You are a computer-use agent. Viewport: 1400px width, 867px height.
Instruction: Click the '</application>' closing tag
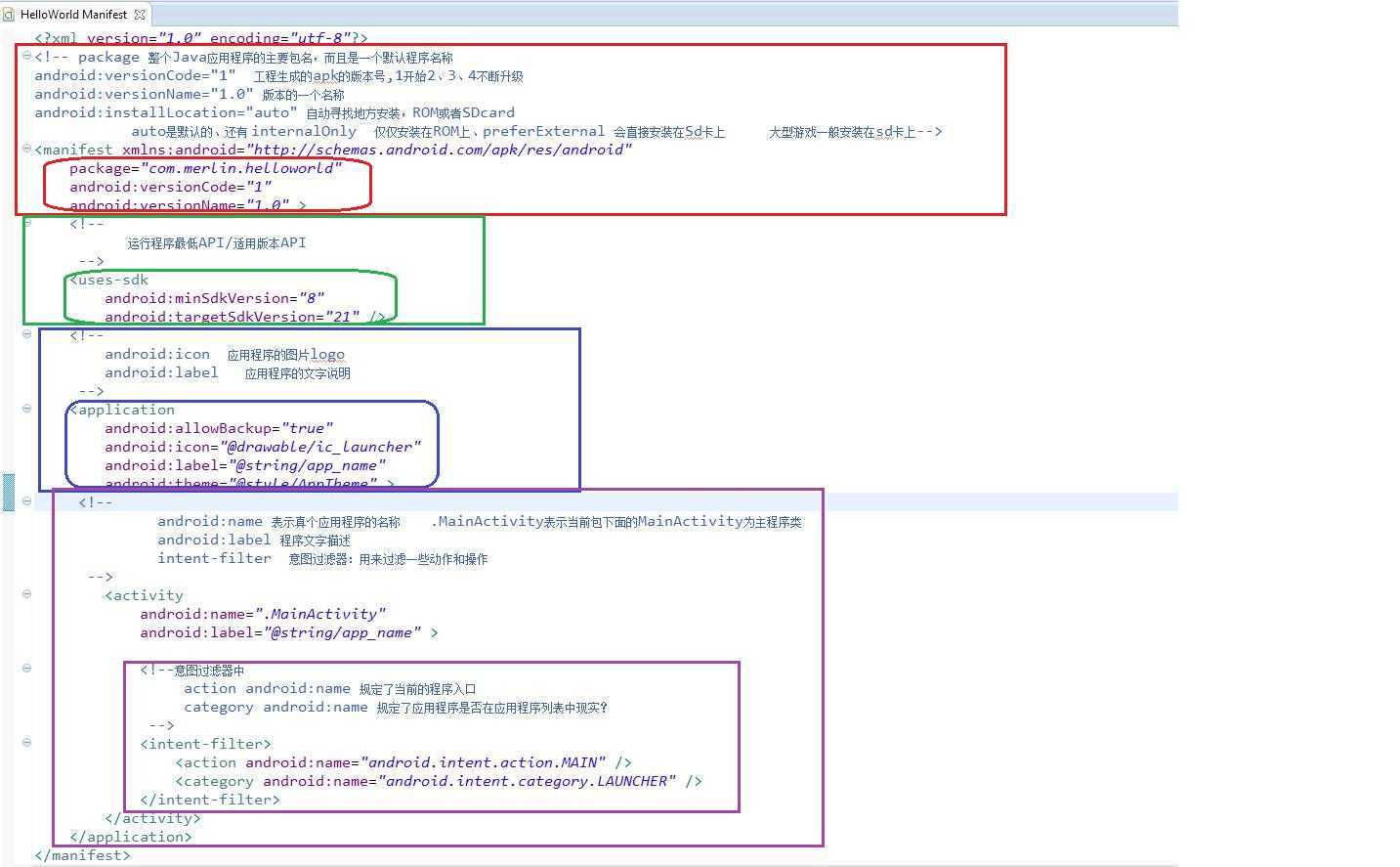click(x=131, y=837)
